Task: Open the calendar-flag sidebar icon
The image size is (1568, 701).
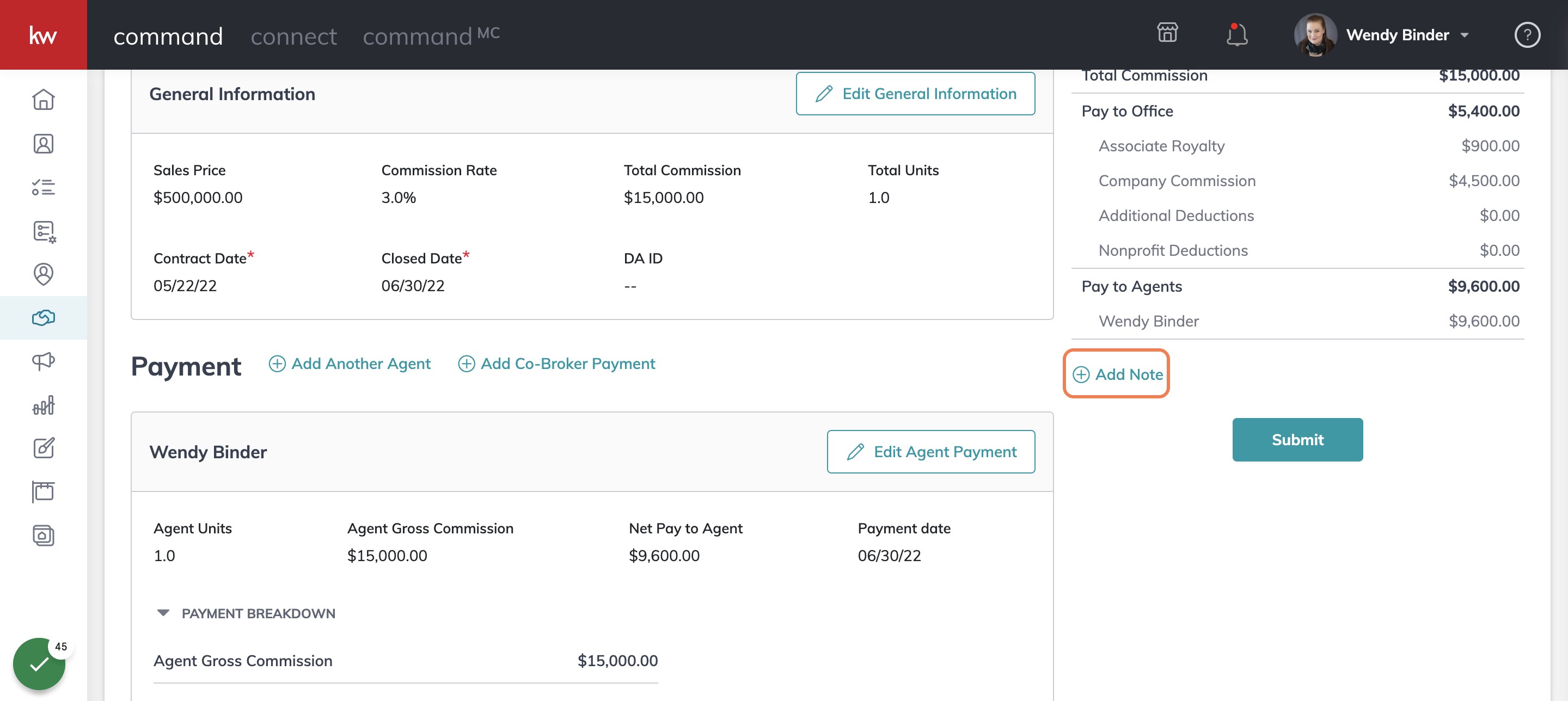Action: [x=43, y=491]
